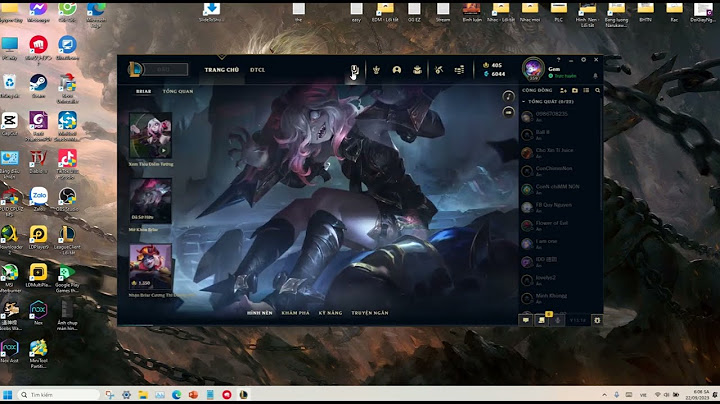Open the Clash trophy icon
Image resolution: width=720 pixels, height=404 pixels.
(x=376, y=70)
